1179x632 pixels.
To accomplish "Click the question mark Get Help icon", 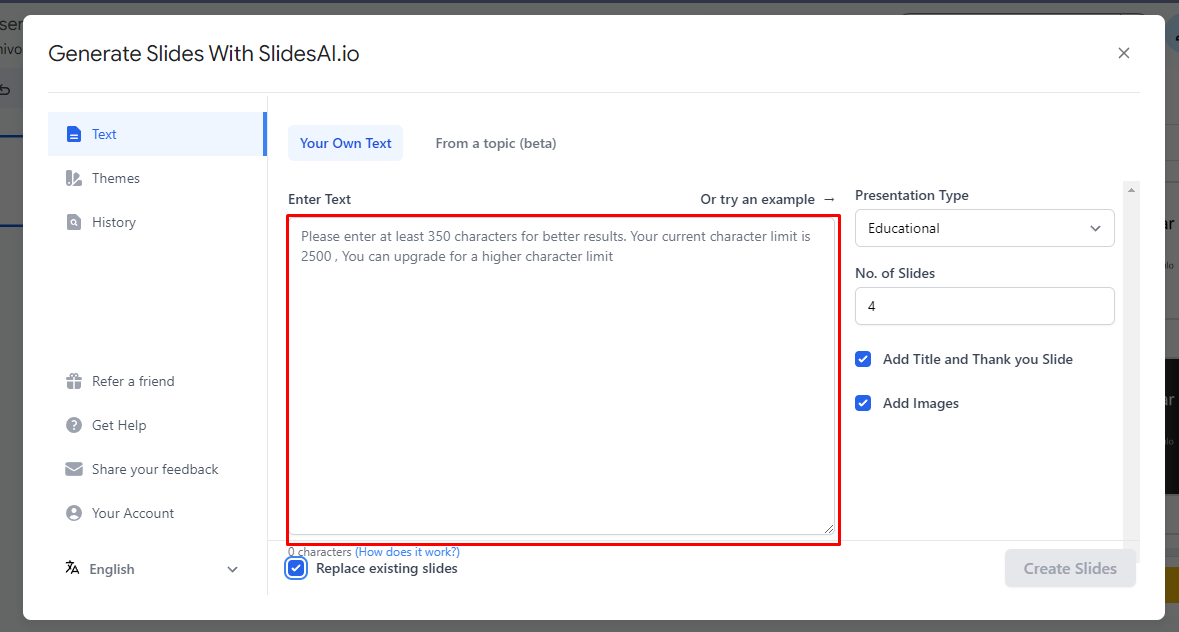I will tap(74, 425).
